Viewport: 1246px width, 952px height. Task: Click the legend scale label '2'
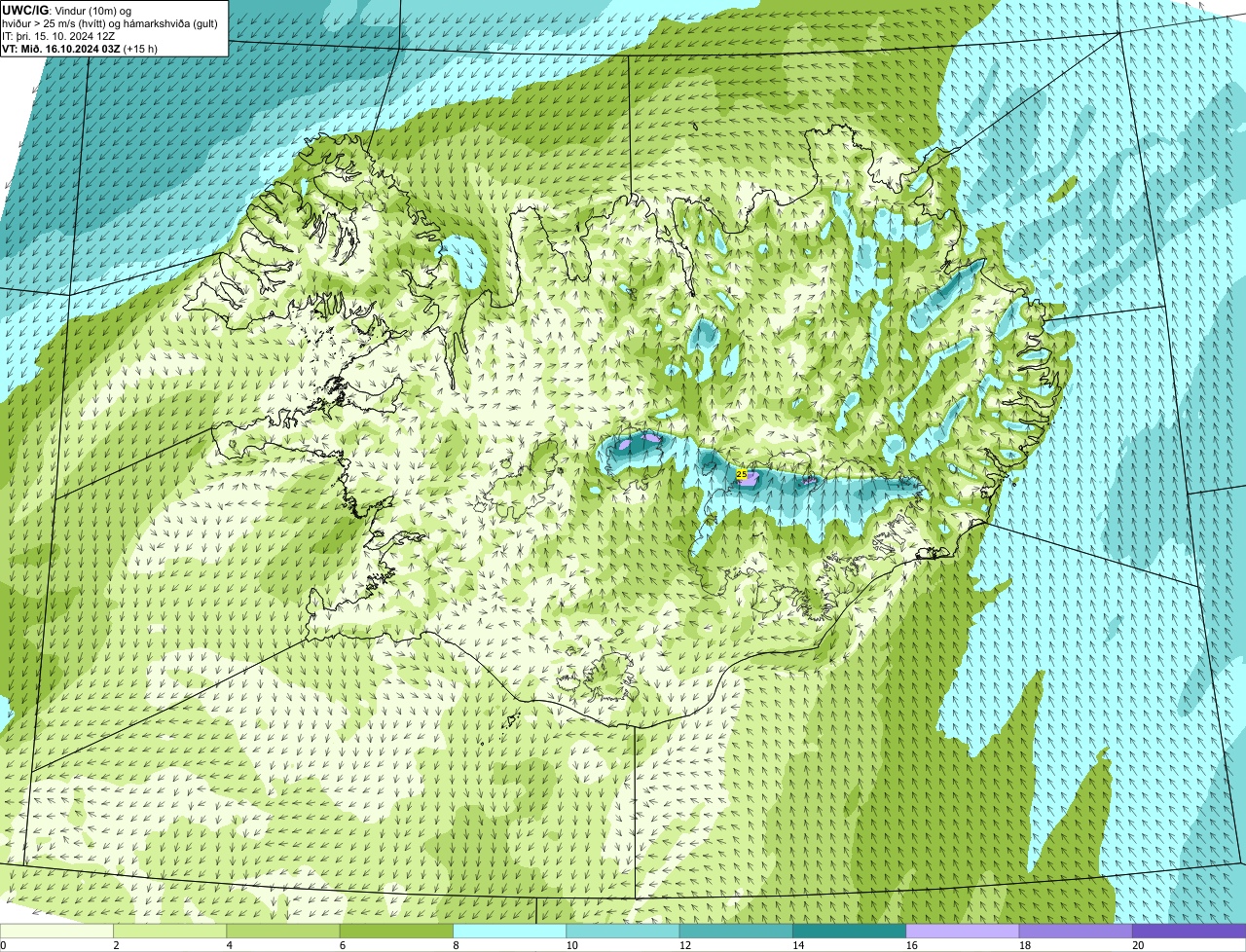116,945
